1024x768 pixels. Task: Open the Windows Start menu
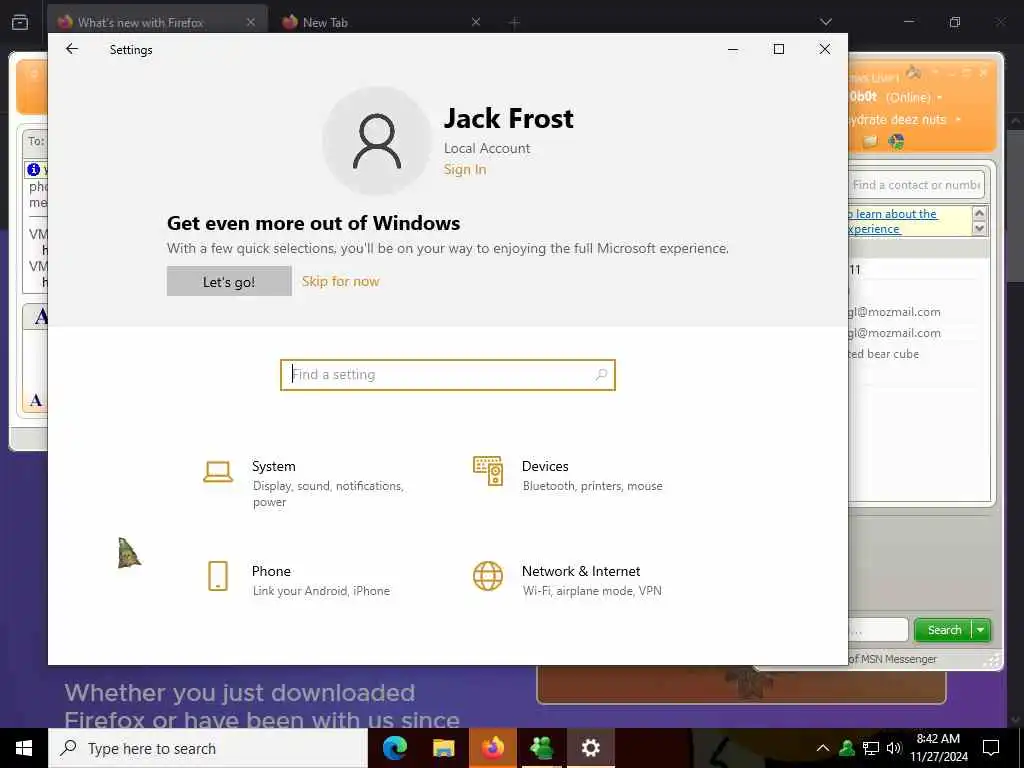[24, 748]
